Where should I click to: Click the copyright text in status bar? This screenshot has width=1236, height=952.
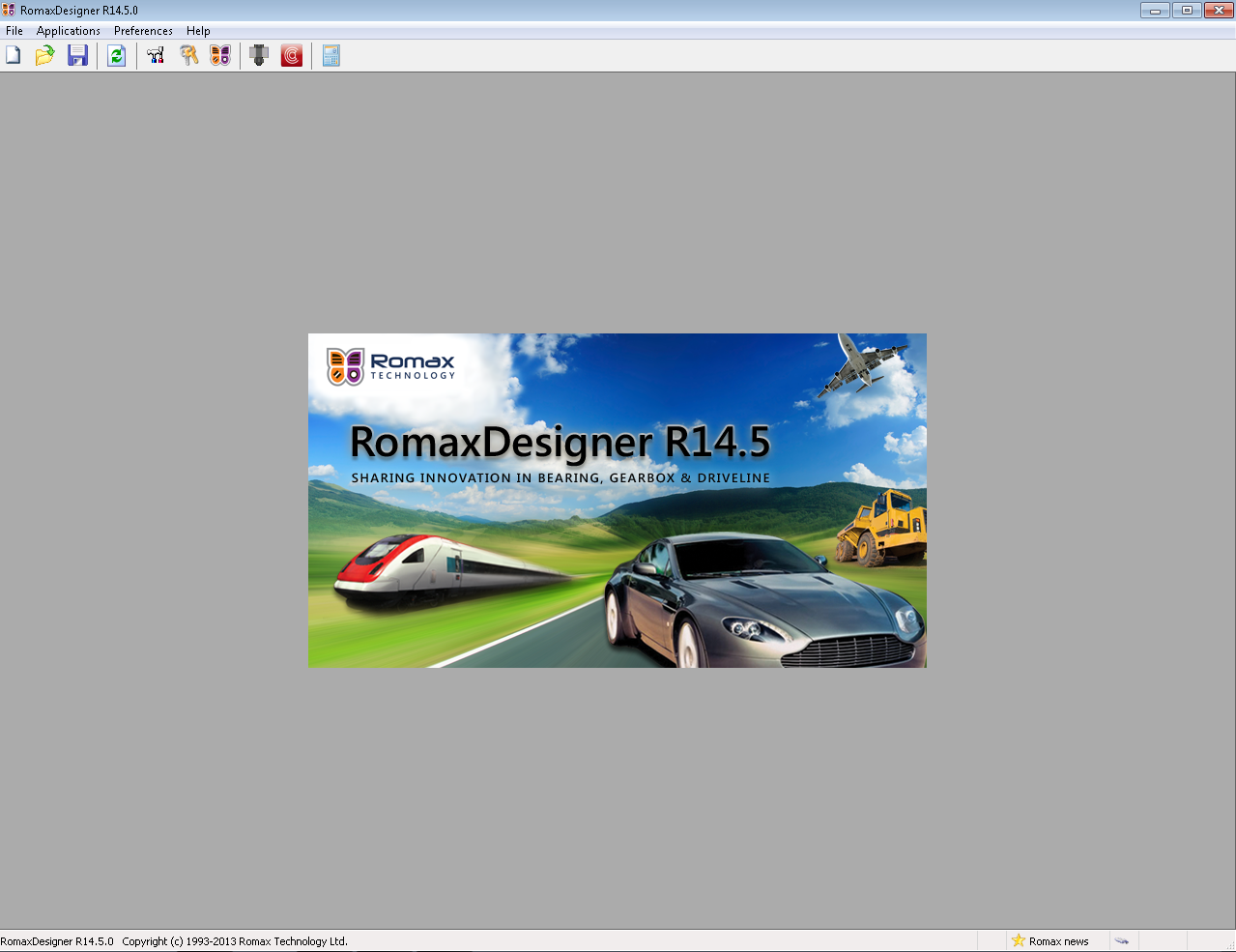point(235,941)
